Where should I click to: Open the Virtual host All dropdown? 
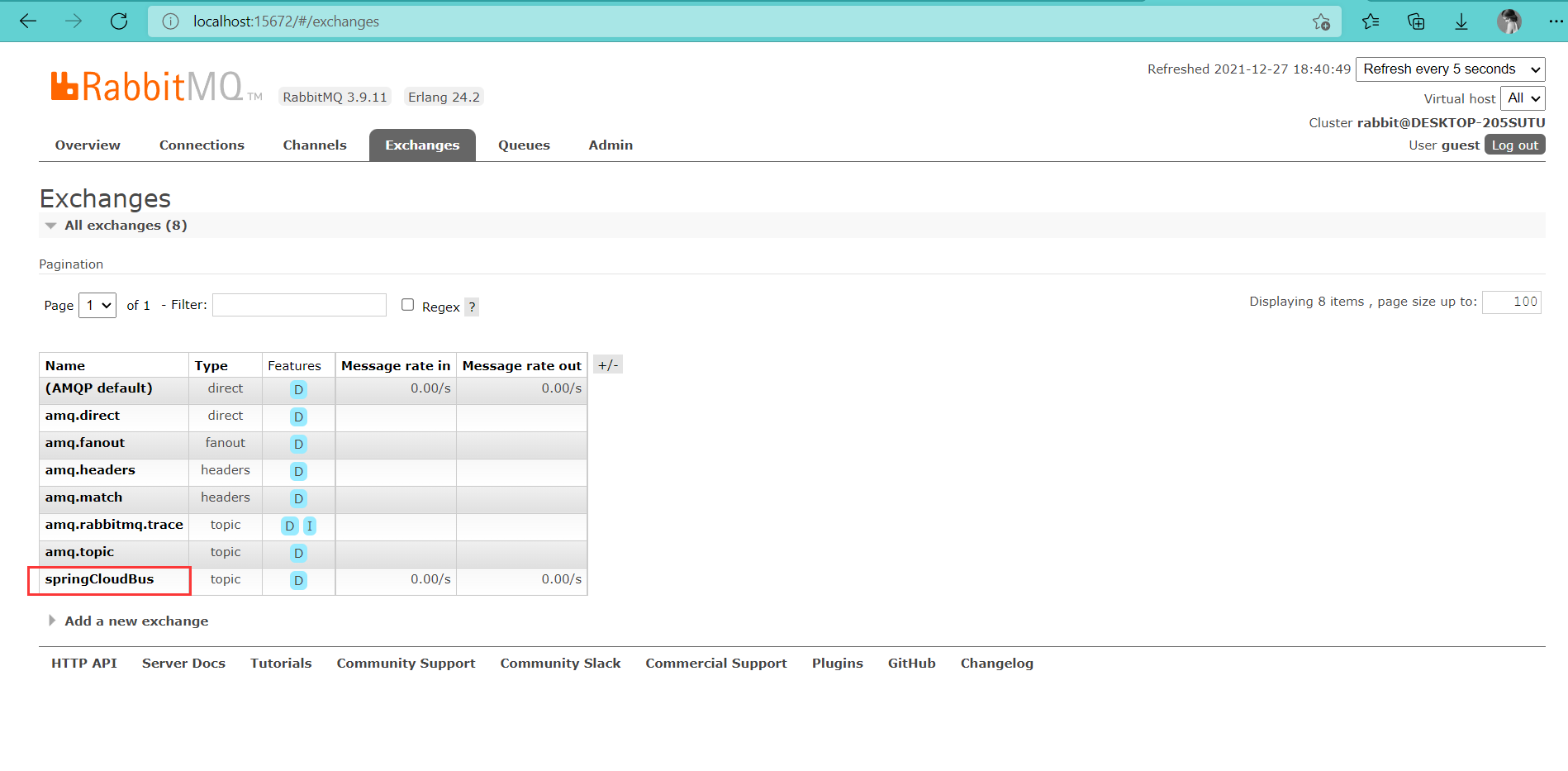[1522, 98]
